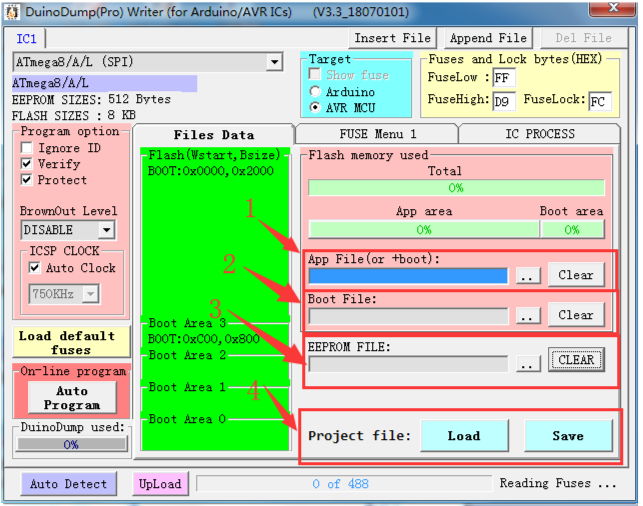Viewport: 643px width, 506px height.
Task: Close the DuinoDump Writer window
Action: [x=613, y=8]
